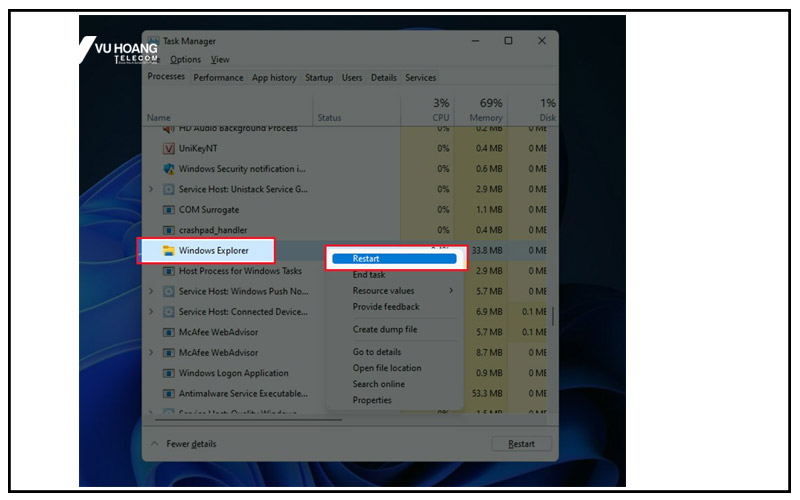Click the Service Host: Unistack Service gear icon
The width and height of the screenshot is (800, 500).
coord(168,189)
